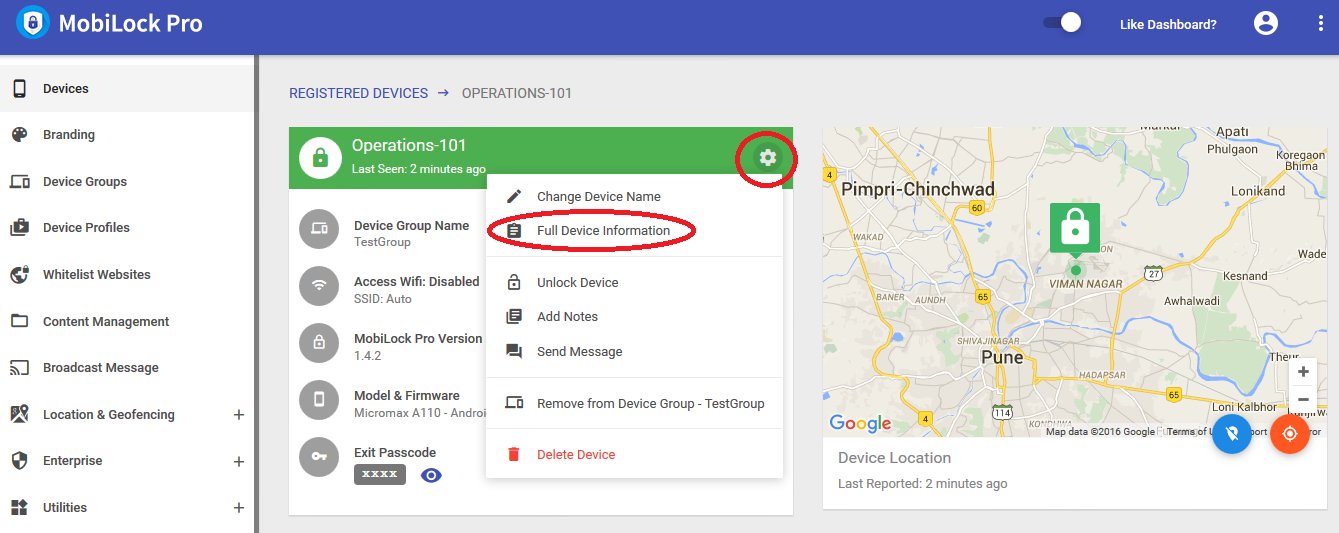Open Content Management section

(126, 321)
